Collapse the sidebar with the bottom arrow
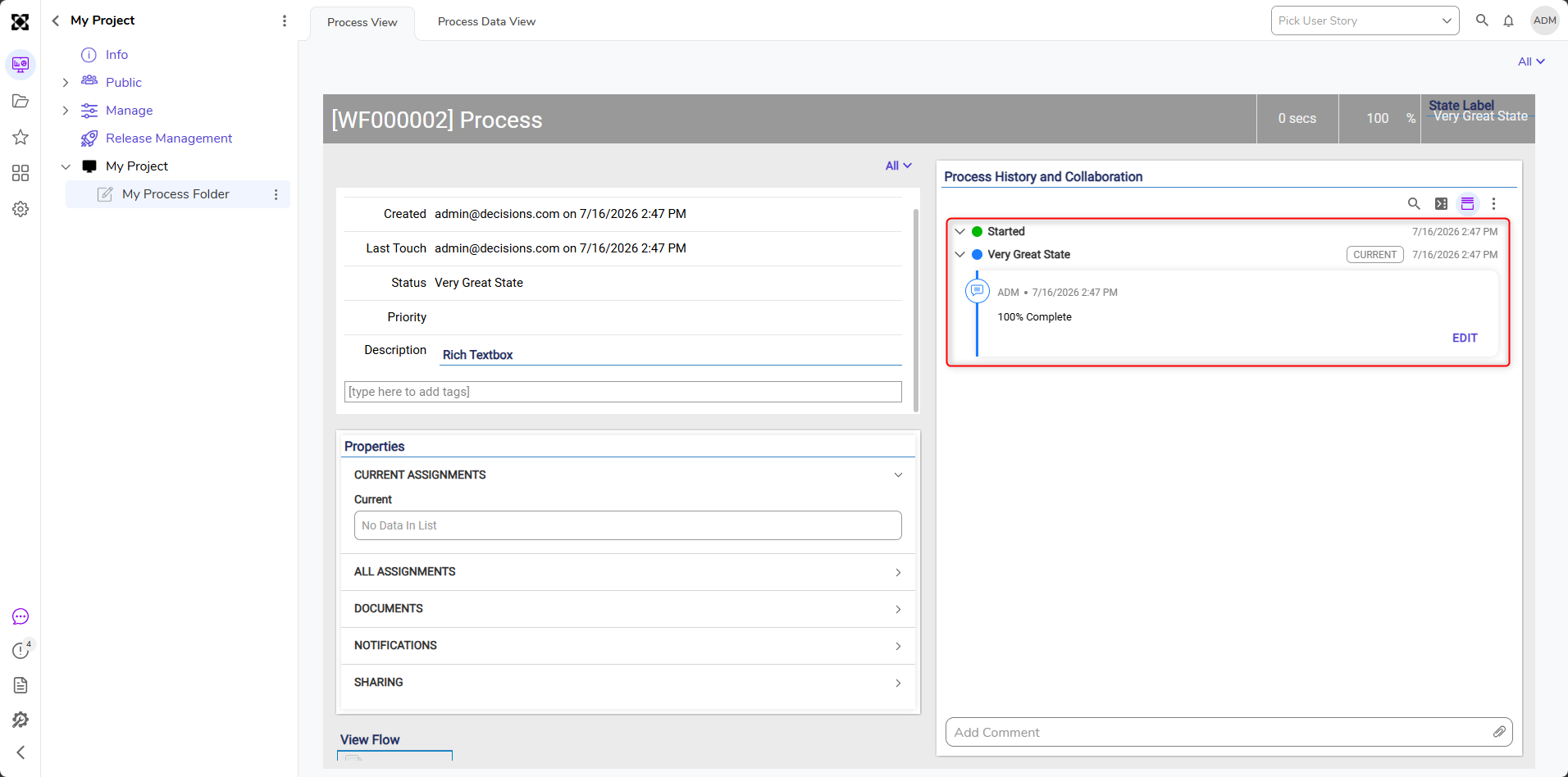Viewport: 1568px width, 777px height. point(21,752)
